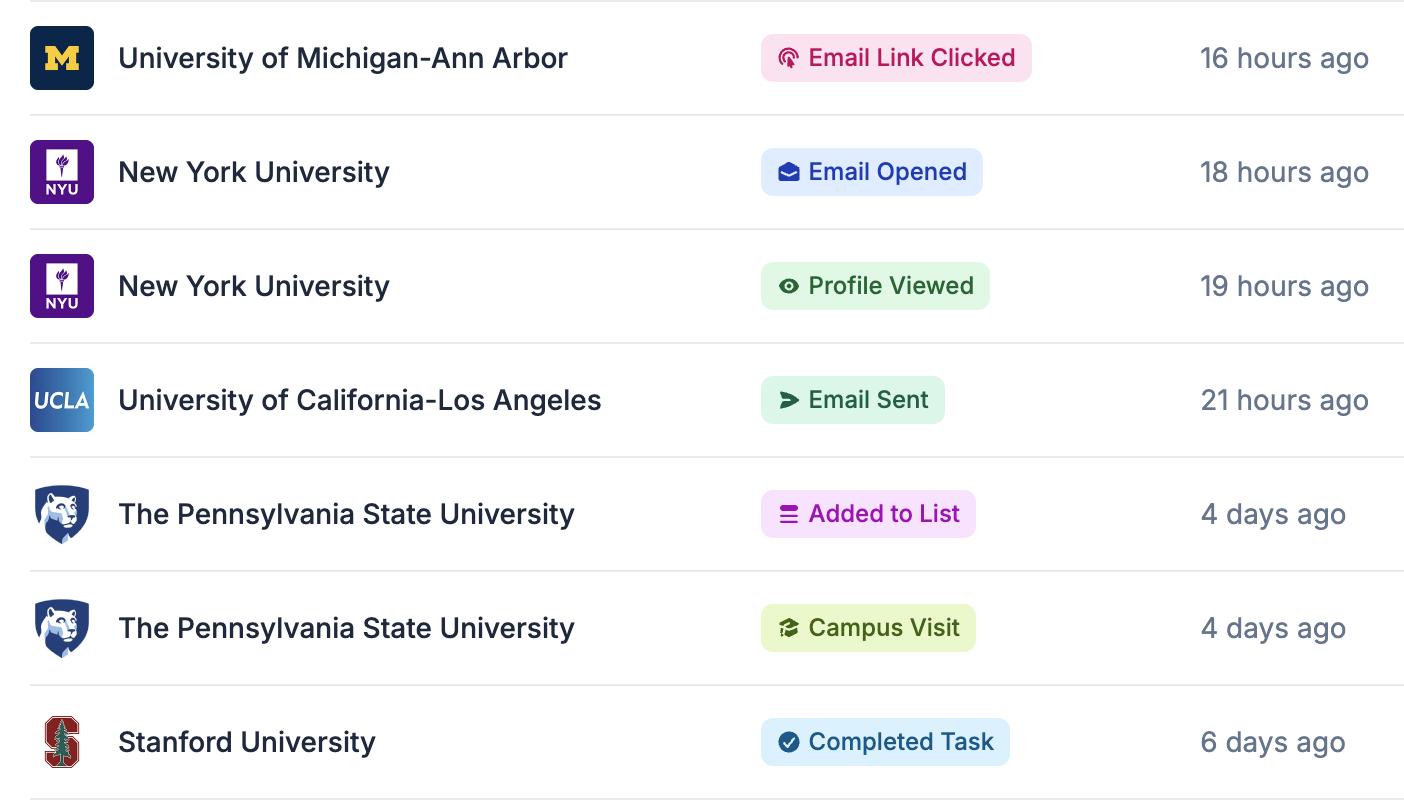Screen dimensions: 1404x800
Task: Select the Stanford University tree logo
Action: point(62,742)
